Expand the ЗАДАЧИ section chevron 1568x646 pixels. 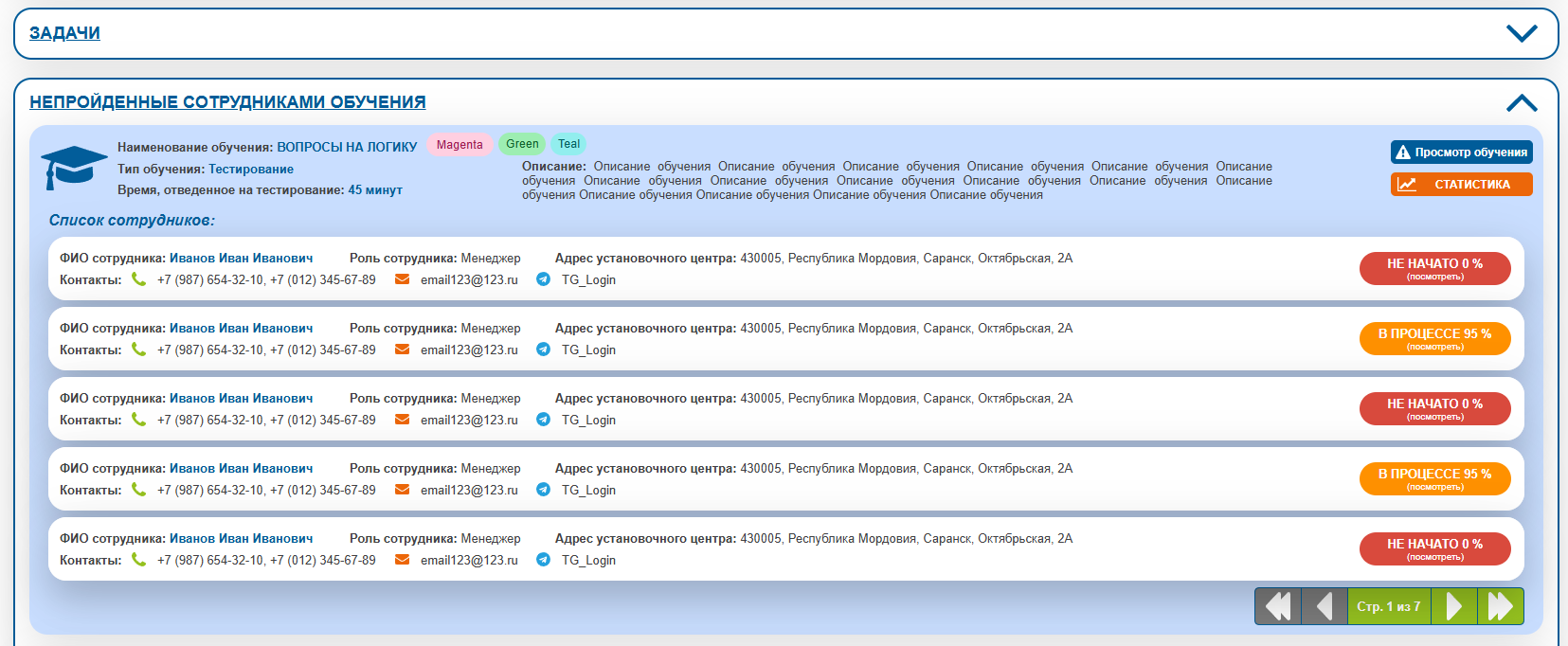(1522, 33)
